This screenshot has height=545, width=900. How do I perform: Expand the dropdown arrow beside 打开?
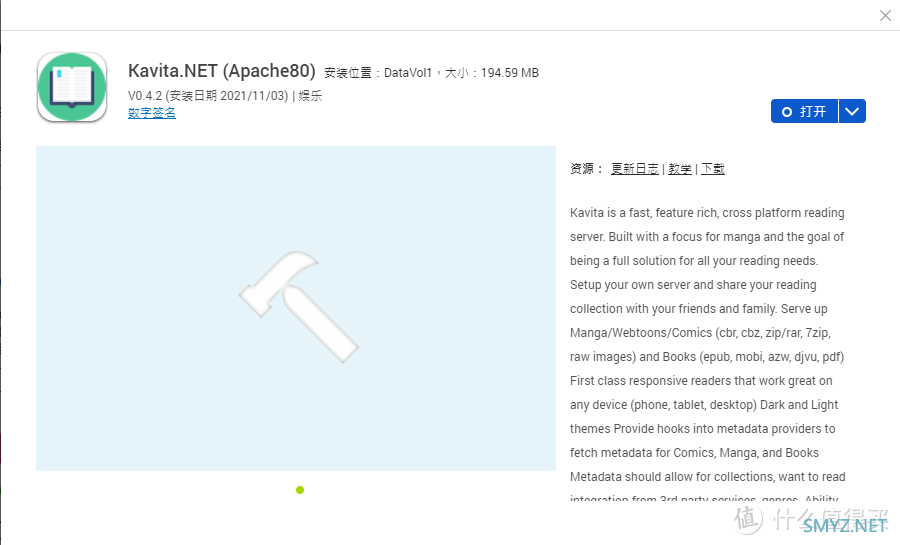852,111
